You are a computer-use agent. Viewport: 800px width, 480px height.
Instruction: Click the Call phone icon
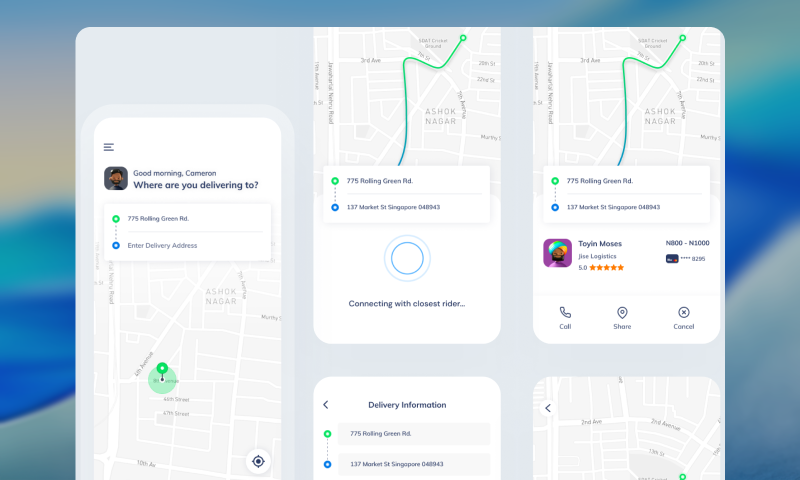565,313
